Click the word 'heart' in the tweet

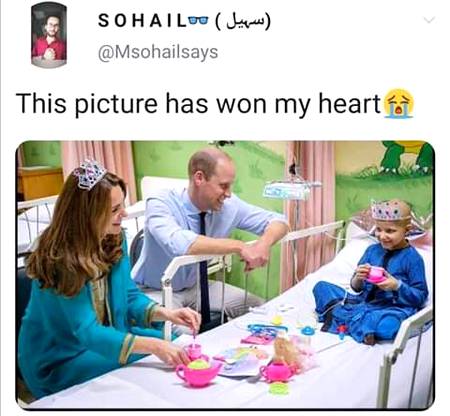349,103
